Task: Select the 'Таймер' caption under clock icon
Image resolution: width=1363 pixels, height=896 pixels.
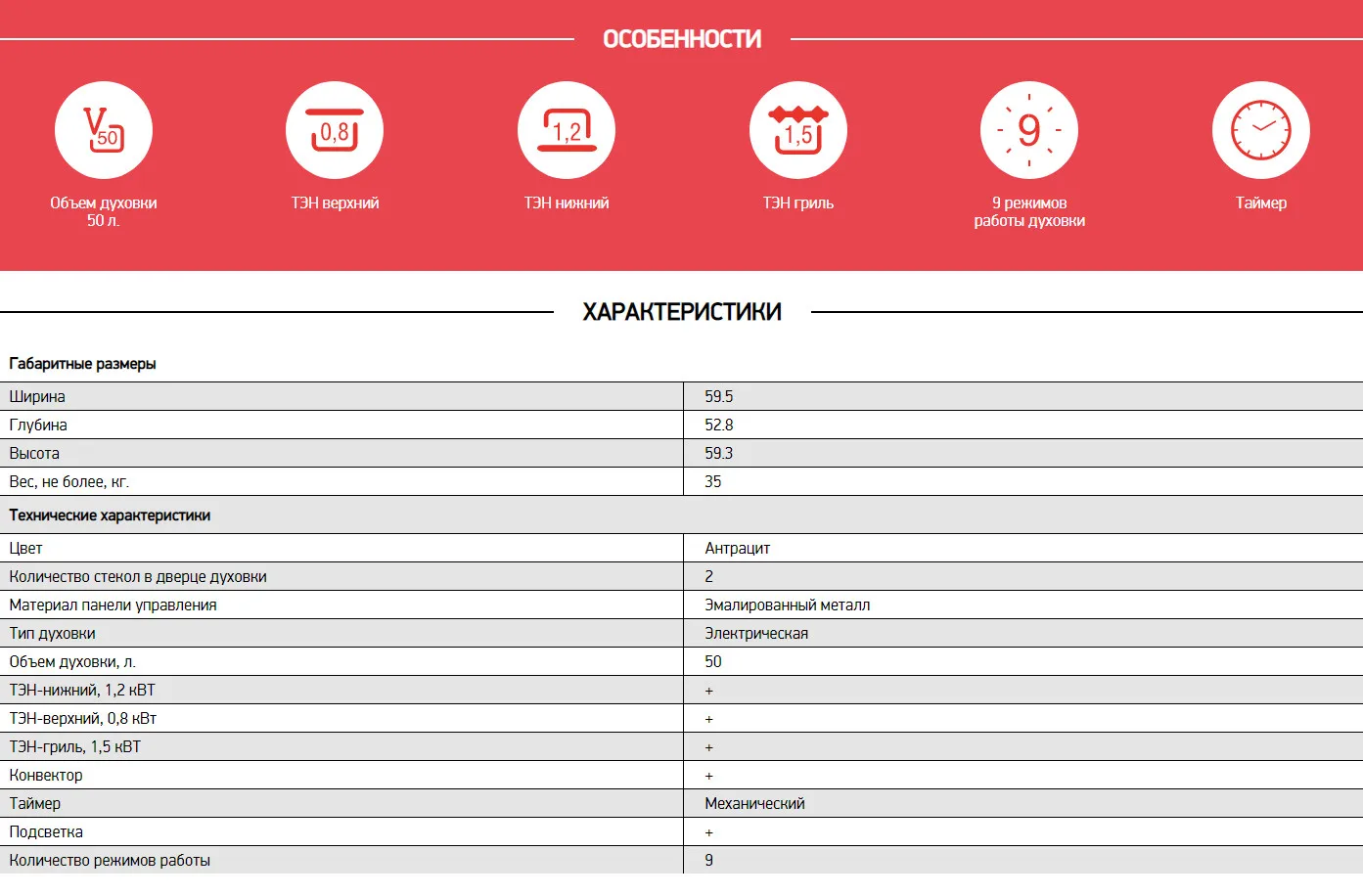Action: [1261, 202]
